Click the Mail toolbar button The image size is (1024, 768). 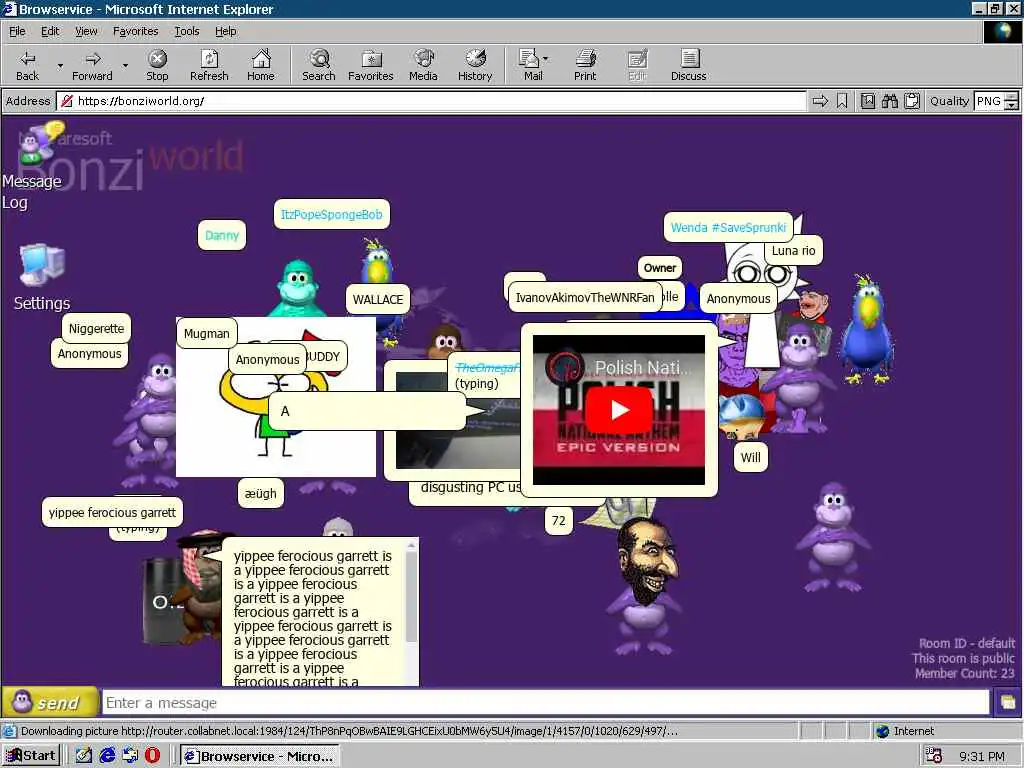[532, 65]
